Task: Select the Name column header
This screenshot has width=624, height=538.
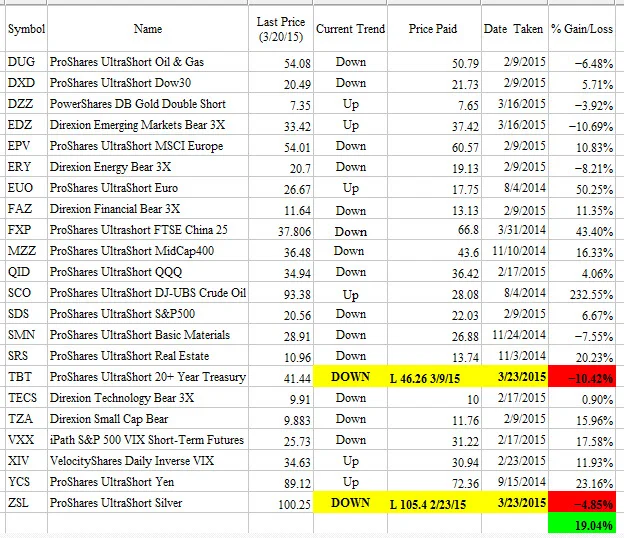Action: [148, 29]
